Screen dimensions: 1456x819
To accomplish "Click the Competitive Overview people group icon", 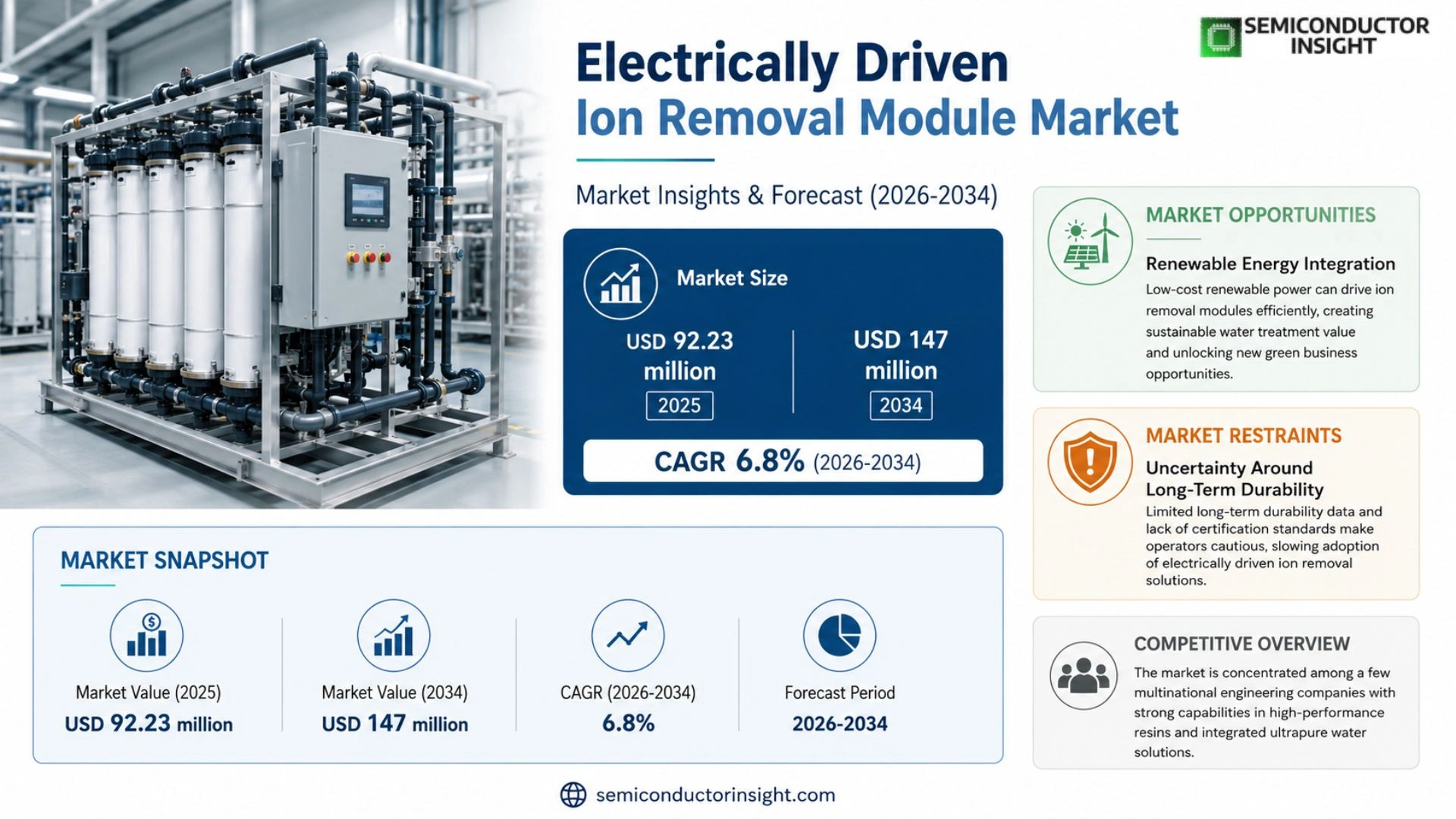I will (x=1084, y=675).
